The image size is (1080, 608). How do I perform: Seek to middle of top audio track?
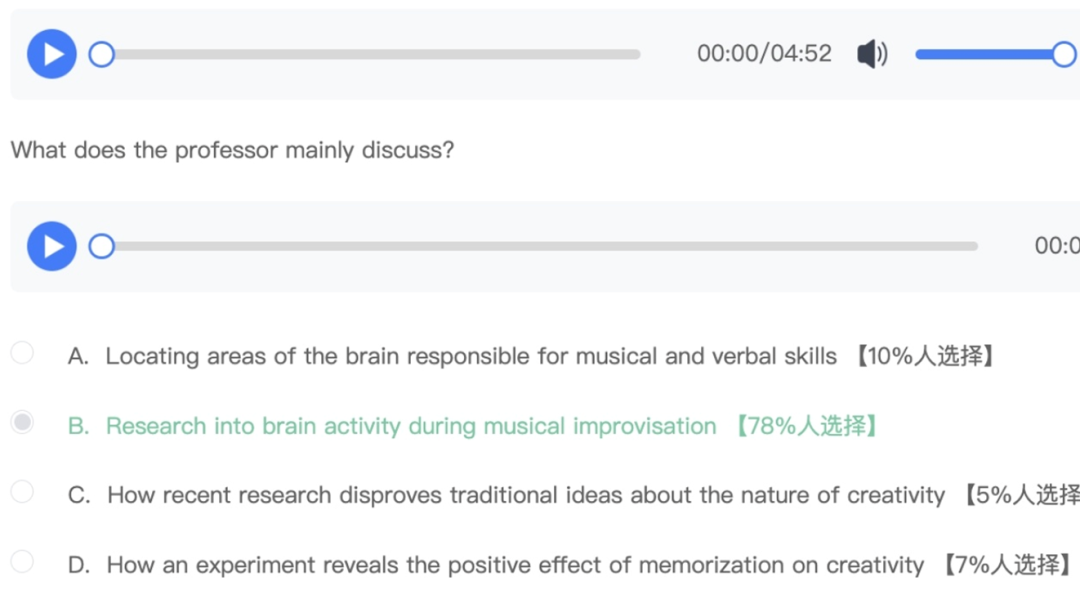click(x=370, y=54)
